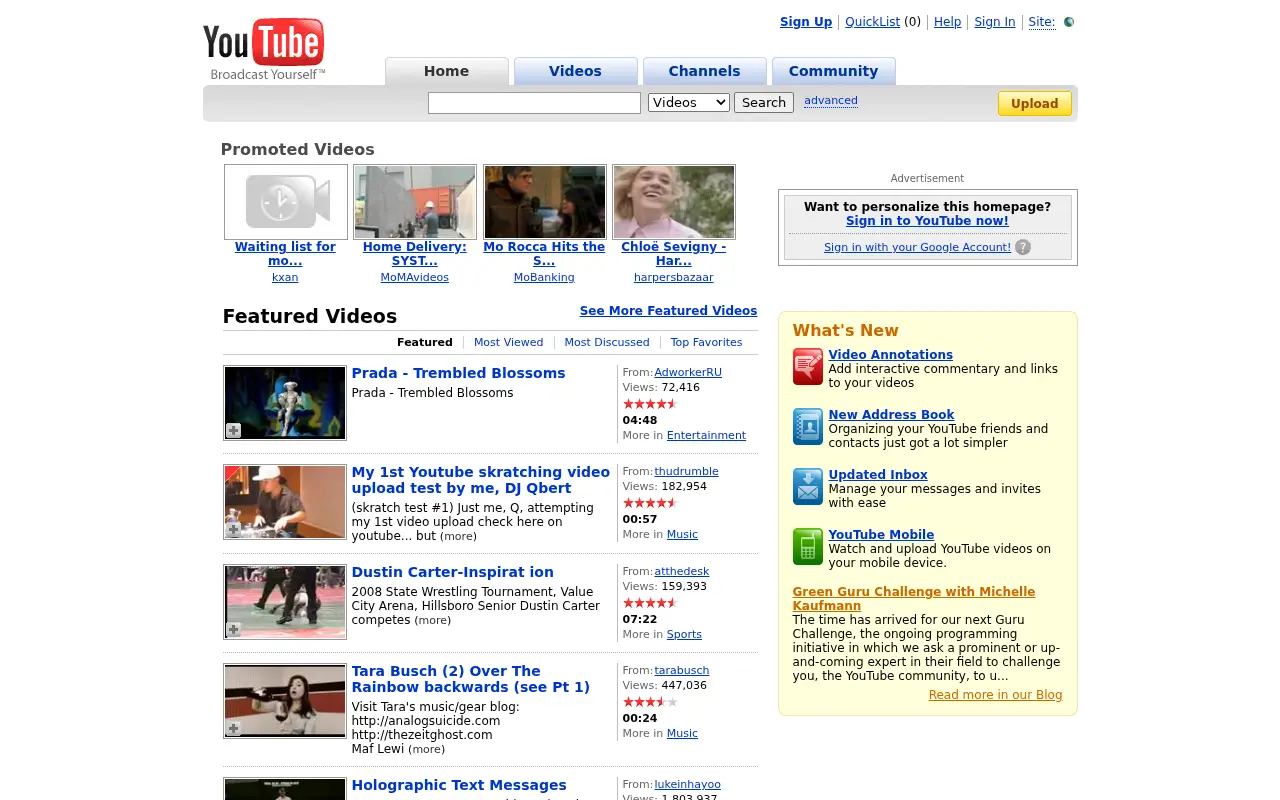This screenshot has height=800, width=1280.
Task: Click the search text input field
Action: pyautogui.click(x=534, y=103)
